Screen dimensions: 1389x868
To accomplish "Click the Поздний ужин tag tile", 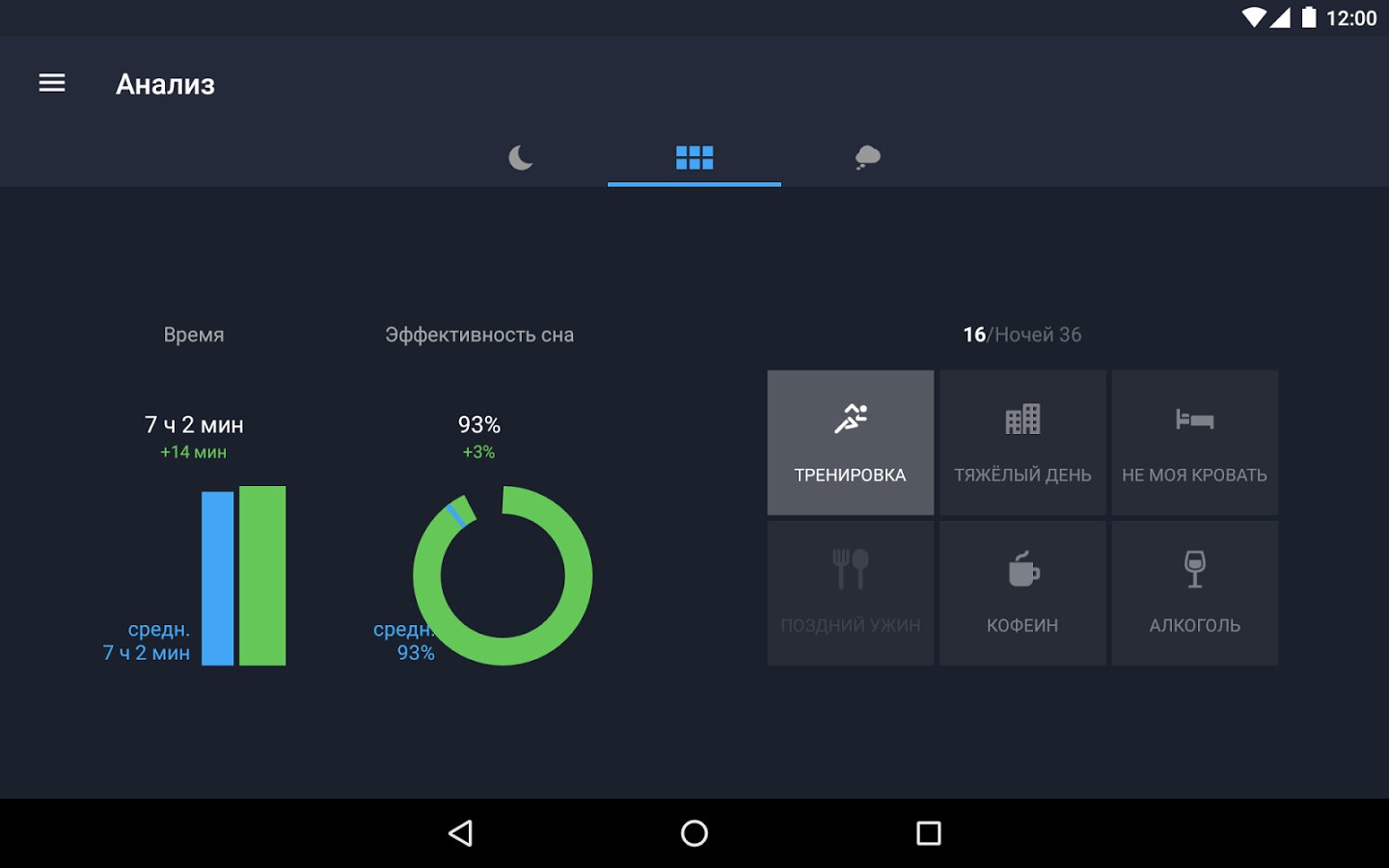I will pos(850,593).
